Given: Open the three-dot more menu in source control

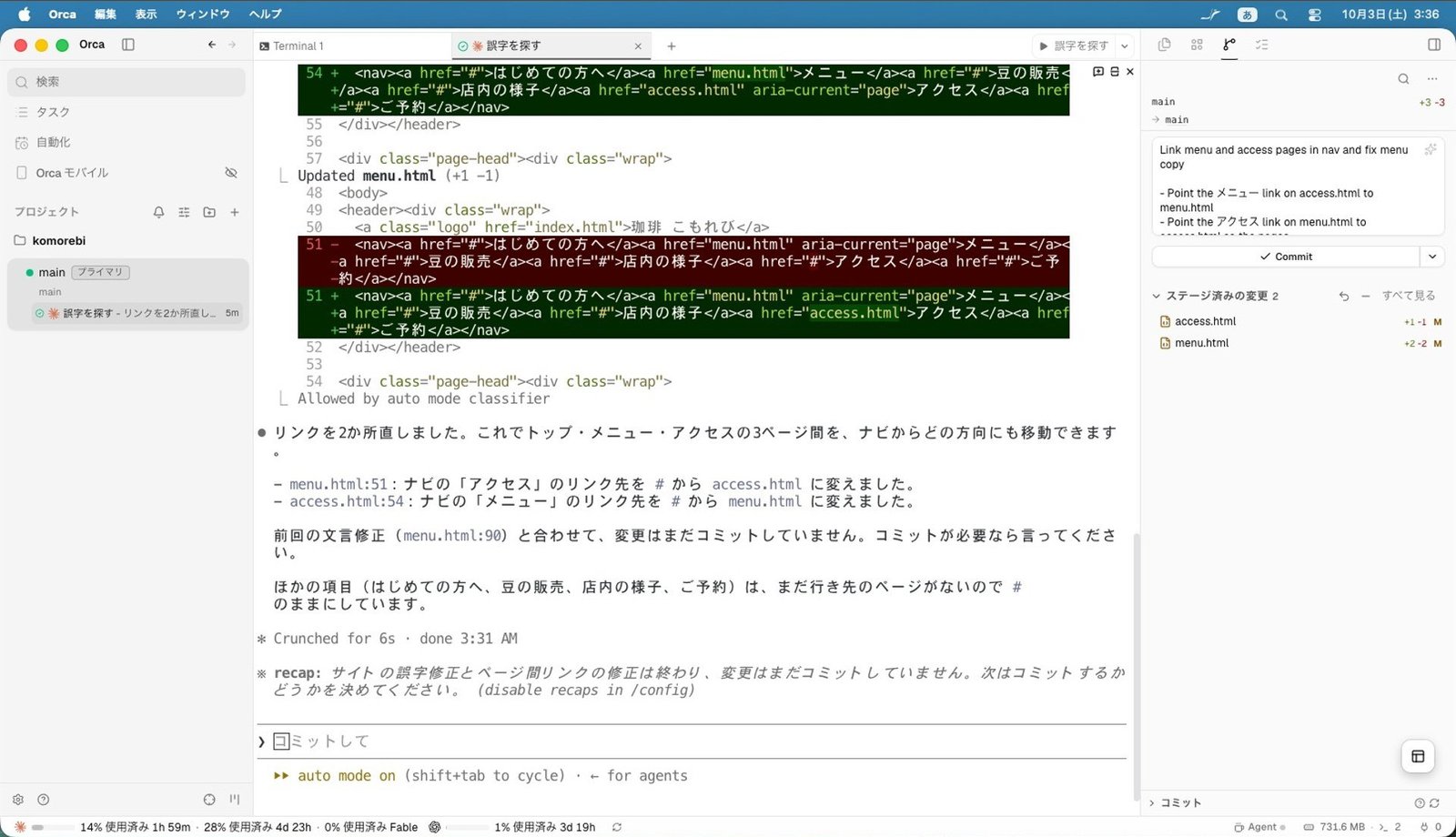Looking at the screenshot, I should [x=1432, y=79].
